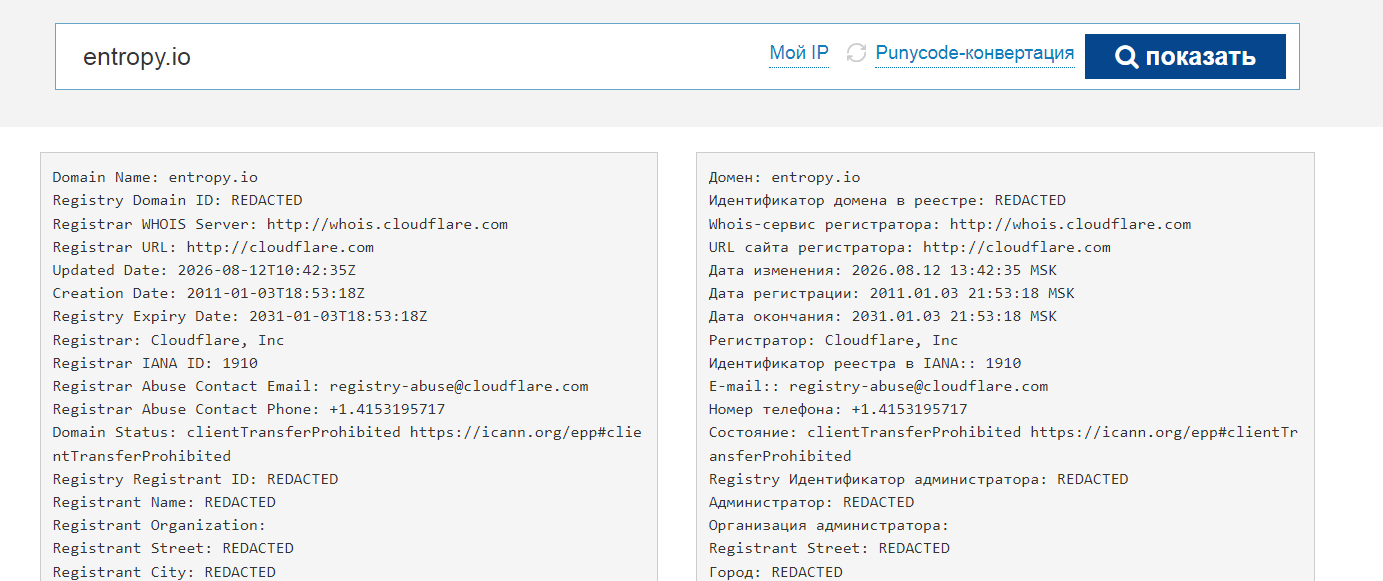Screen dimensions: 1383x581
Task: Select the "Регистратор: Cloudflare, Inc" line
Action: 834,340
